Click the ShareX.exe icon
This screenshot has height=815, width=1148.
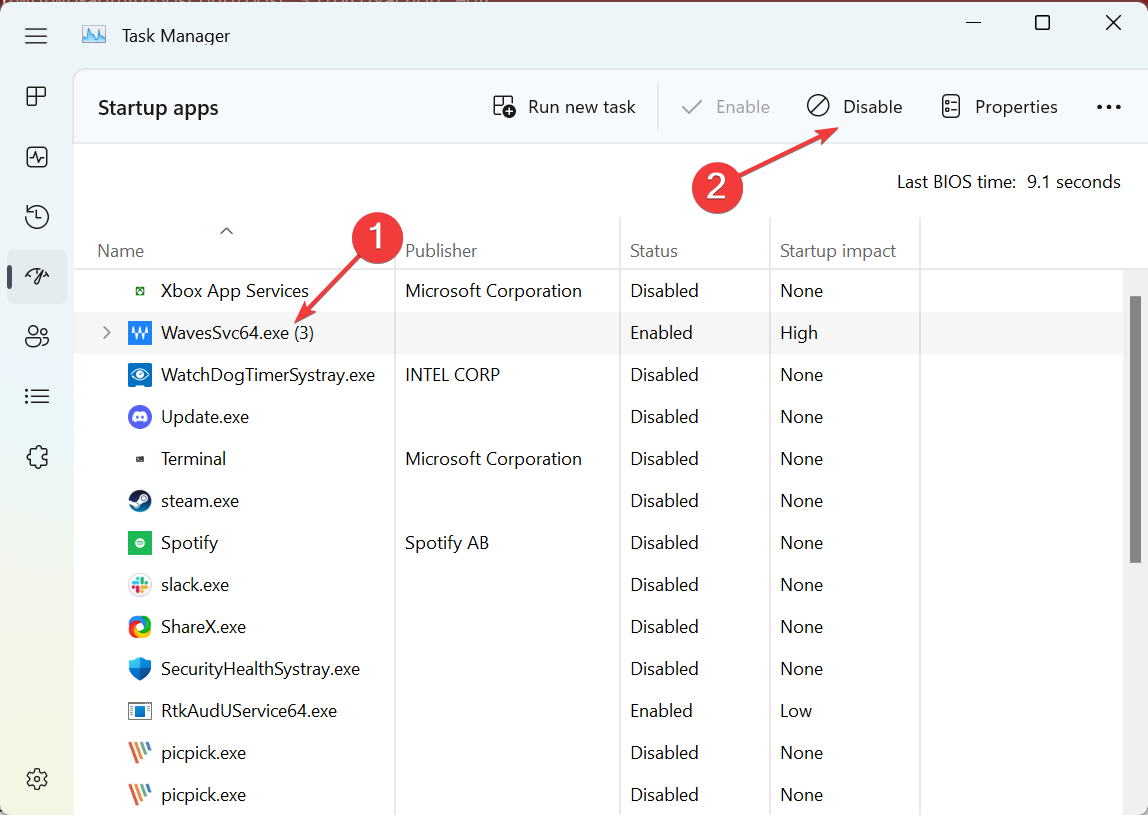point(140,627)
